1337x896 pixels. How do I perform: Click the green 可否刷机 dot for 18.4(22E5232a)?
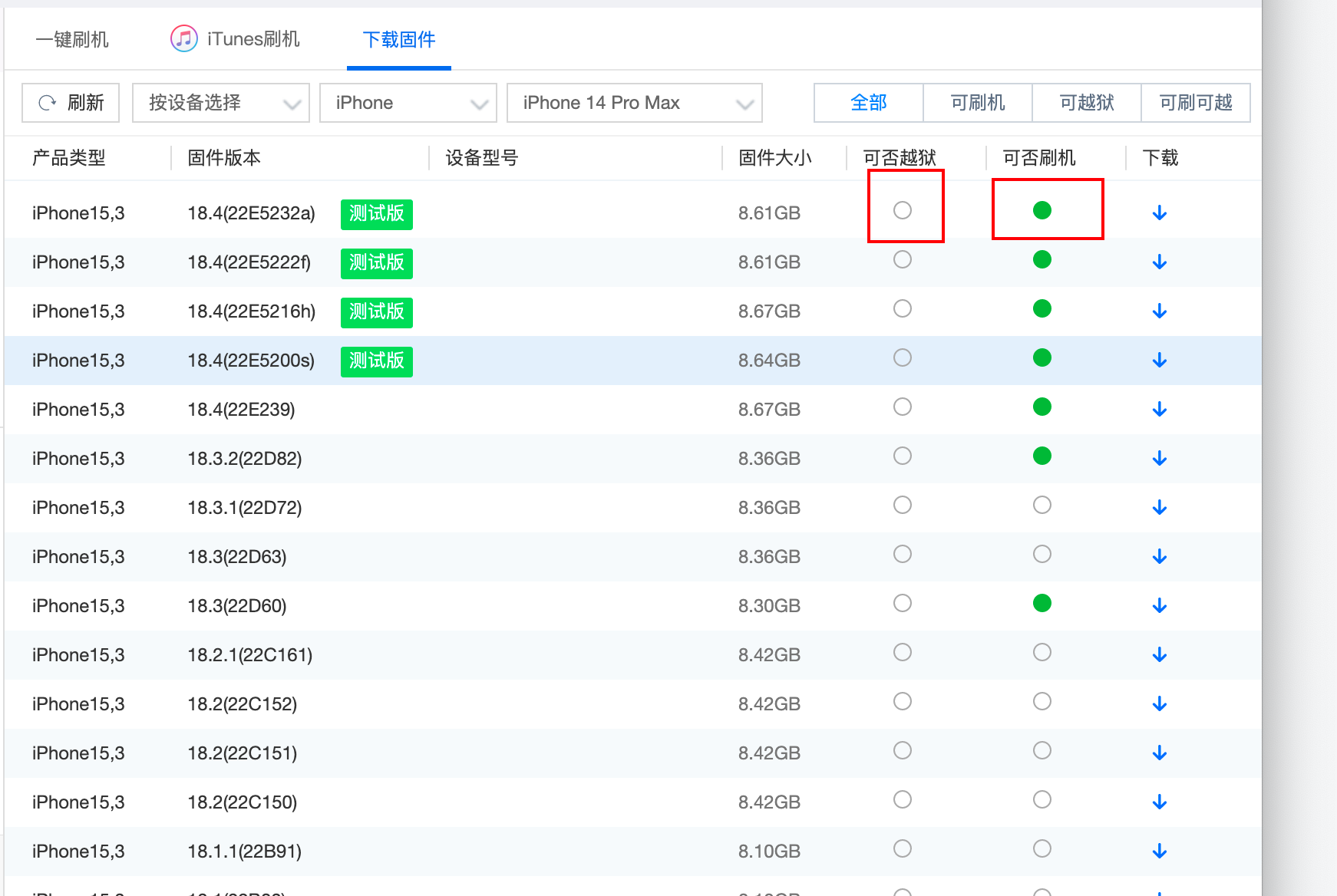pos(1042,210)
